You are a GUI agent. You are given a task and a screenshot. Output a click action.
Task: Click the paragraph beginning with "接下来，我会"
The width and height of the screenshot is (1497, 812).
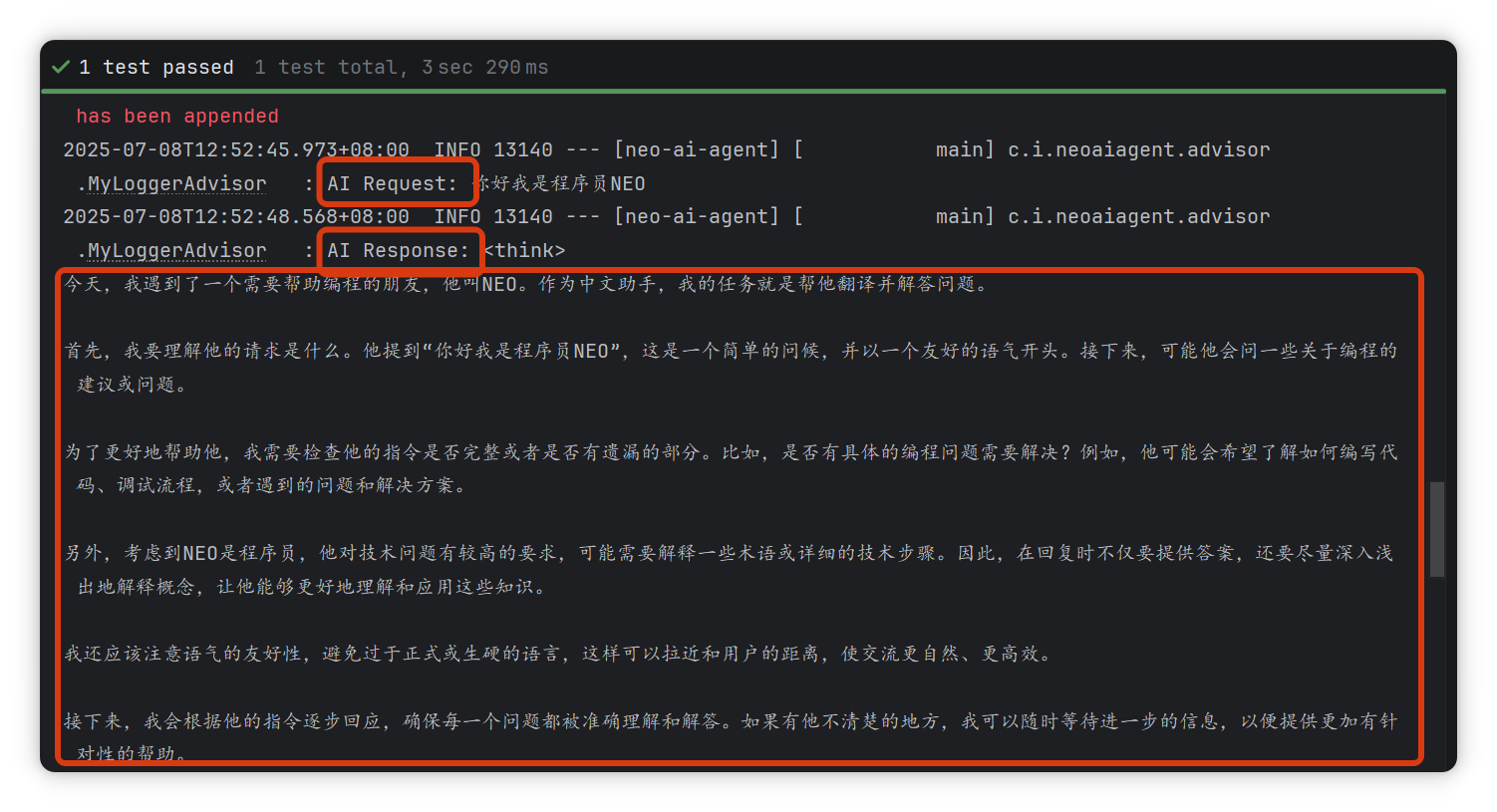[730, 720]
